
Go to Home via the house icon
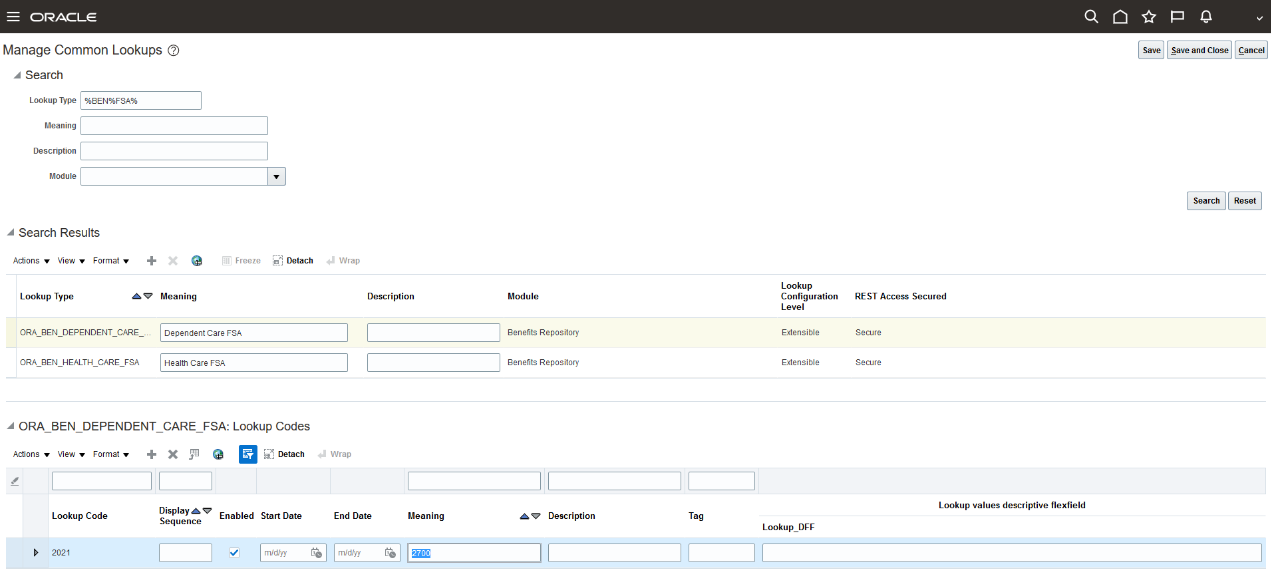(1120, 17)
